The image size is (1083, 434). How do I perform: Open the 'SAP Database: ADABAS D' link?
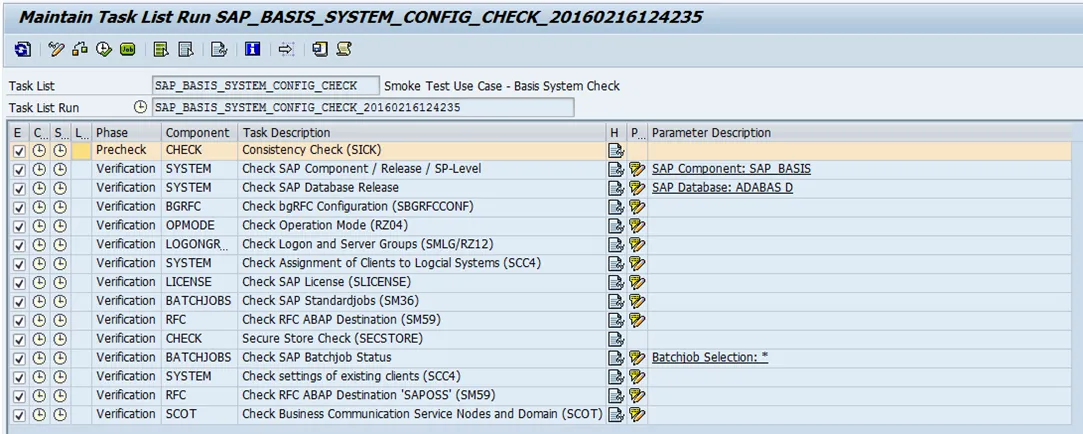[722, 188]
